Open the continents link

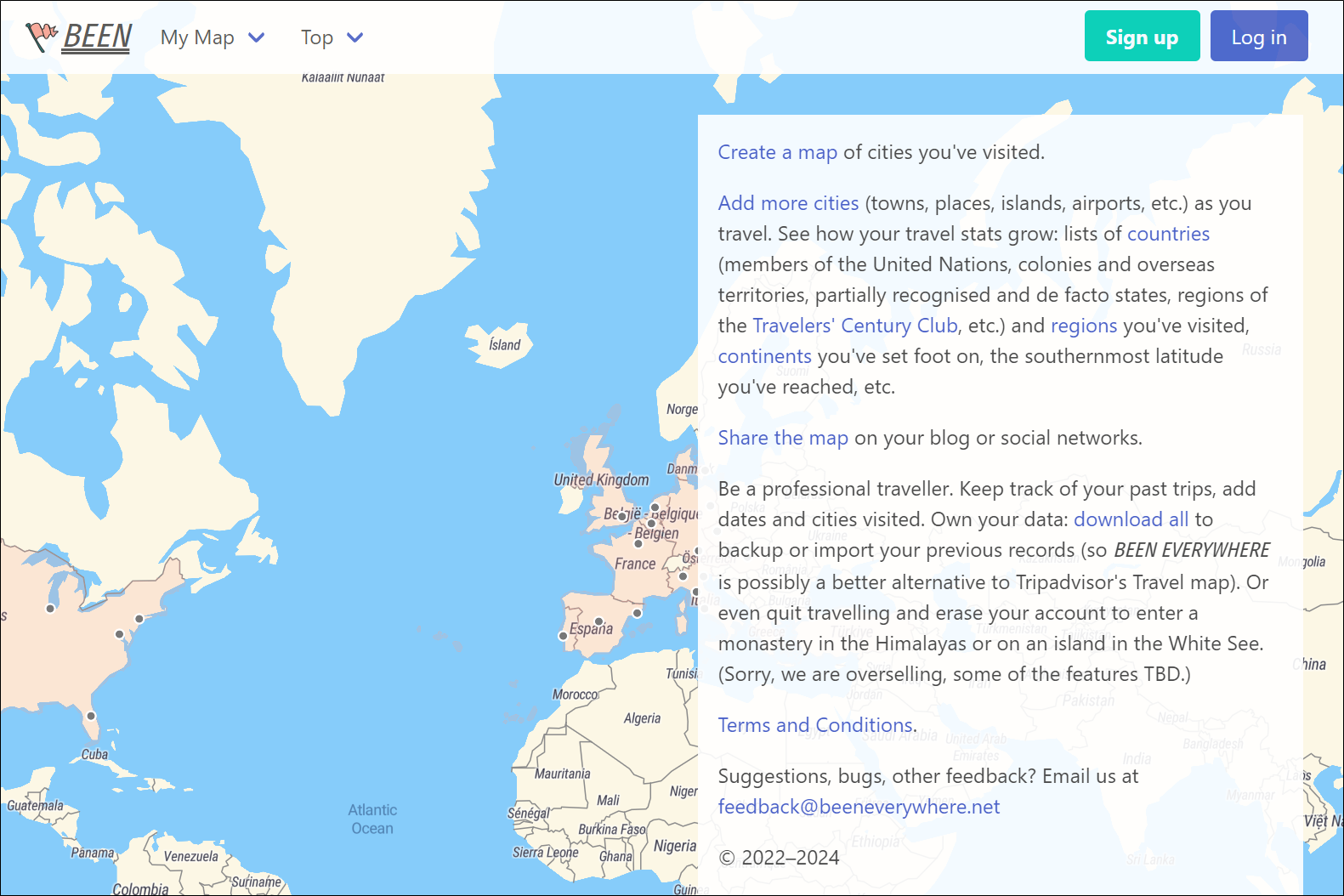(x=764, y=356)
